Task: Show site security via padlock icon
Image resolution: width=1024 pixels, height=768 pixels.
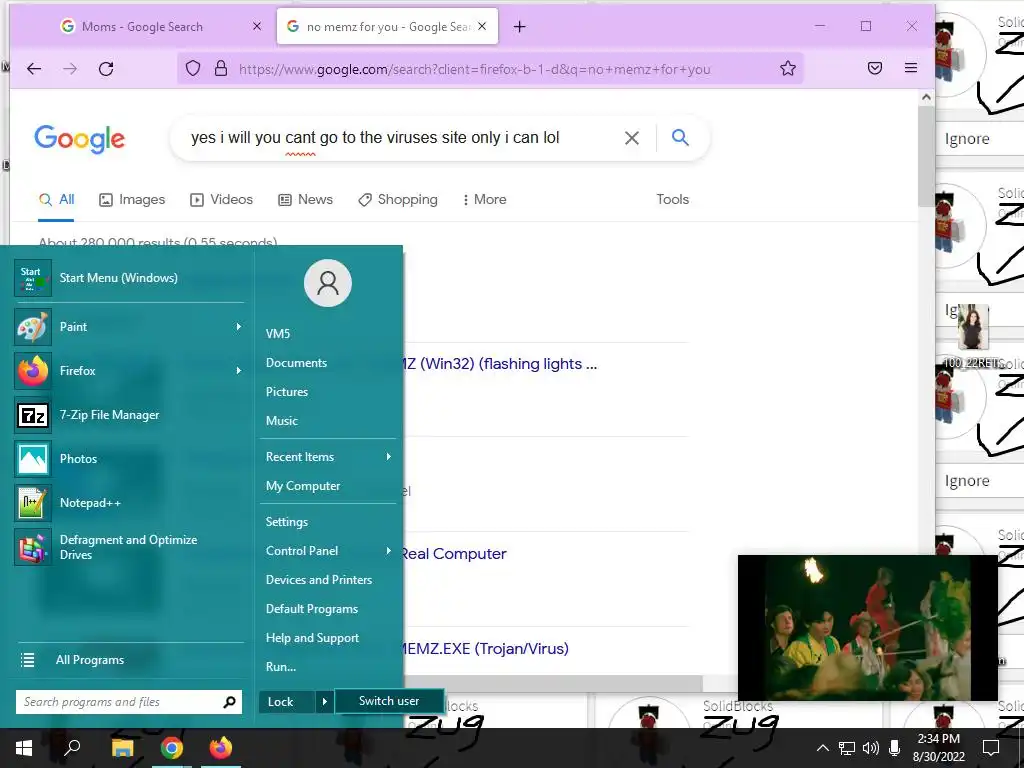Action: (221, 69)
